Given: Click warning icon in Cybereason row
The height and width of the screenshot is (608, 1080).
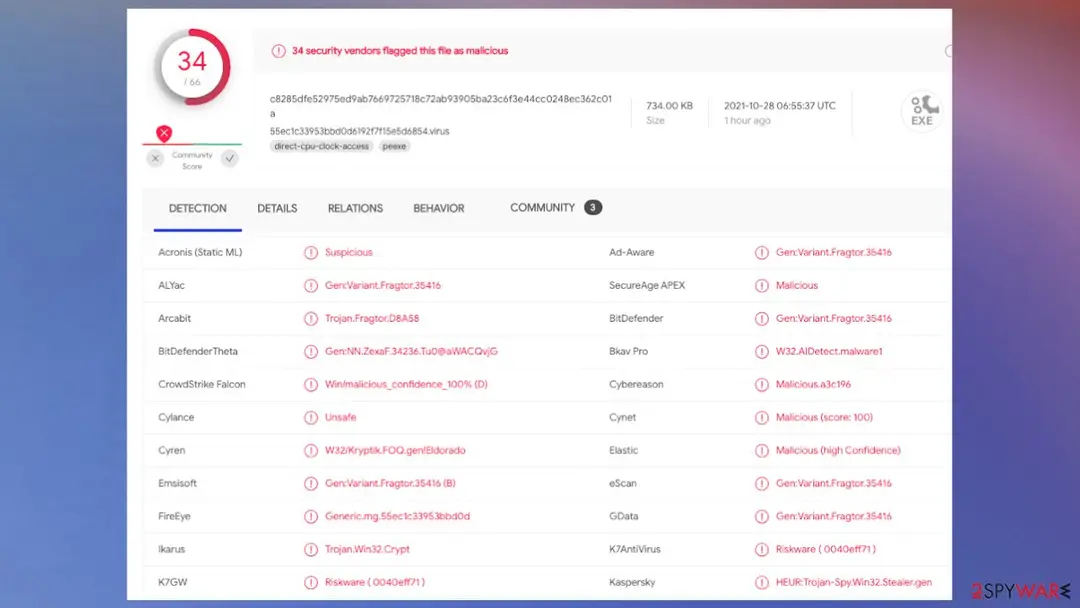Looking at the screenshot, I should point(761,385).
